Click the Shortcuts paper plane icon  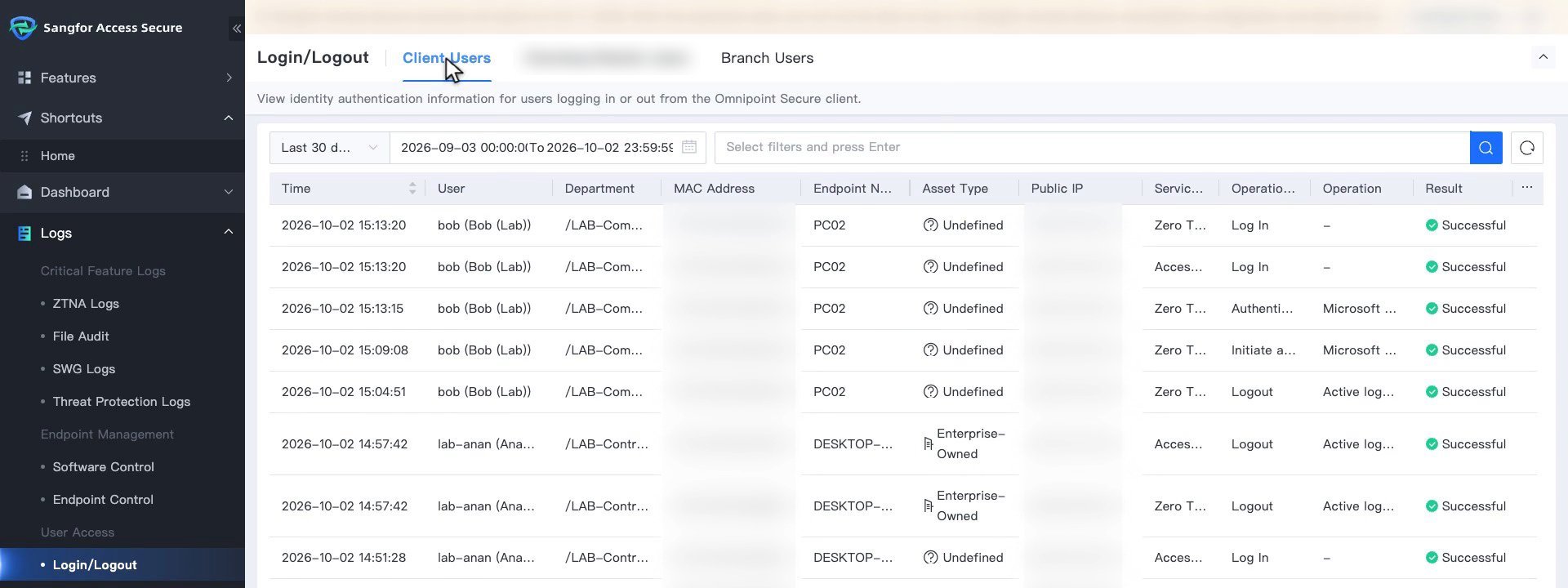click(24, 118)
